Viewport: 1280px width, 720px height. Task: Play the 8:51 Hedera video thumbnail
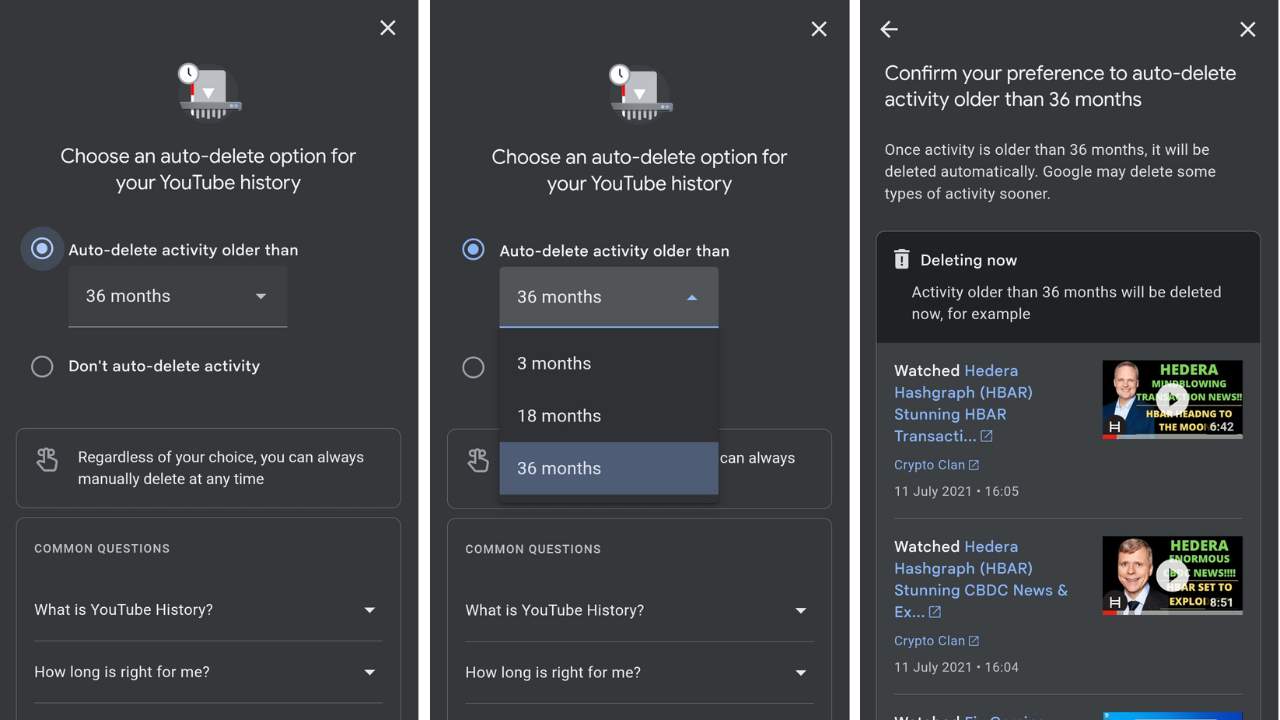1172,575
